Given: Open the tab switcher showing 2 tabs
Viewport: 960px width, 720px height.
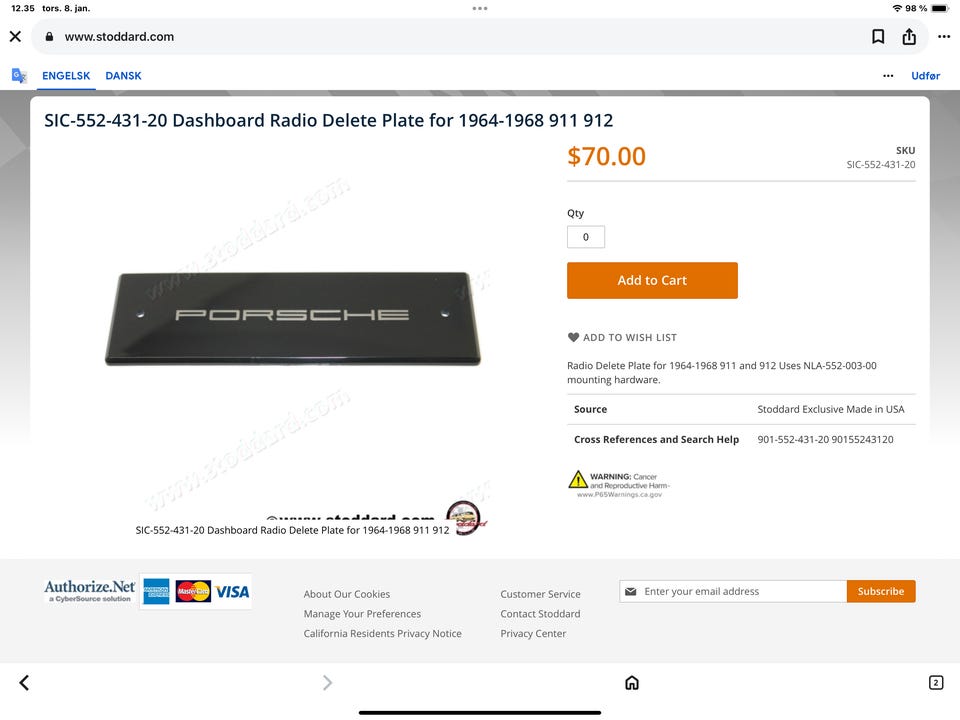Looking at the screenshot, I should (x=936, y=683).
